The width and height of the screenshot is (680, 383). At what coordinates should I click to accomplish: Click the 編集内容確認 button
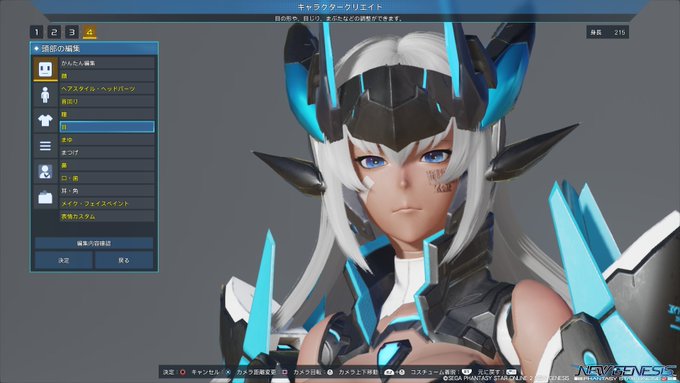[94, 243]
